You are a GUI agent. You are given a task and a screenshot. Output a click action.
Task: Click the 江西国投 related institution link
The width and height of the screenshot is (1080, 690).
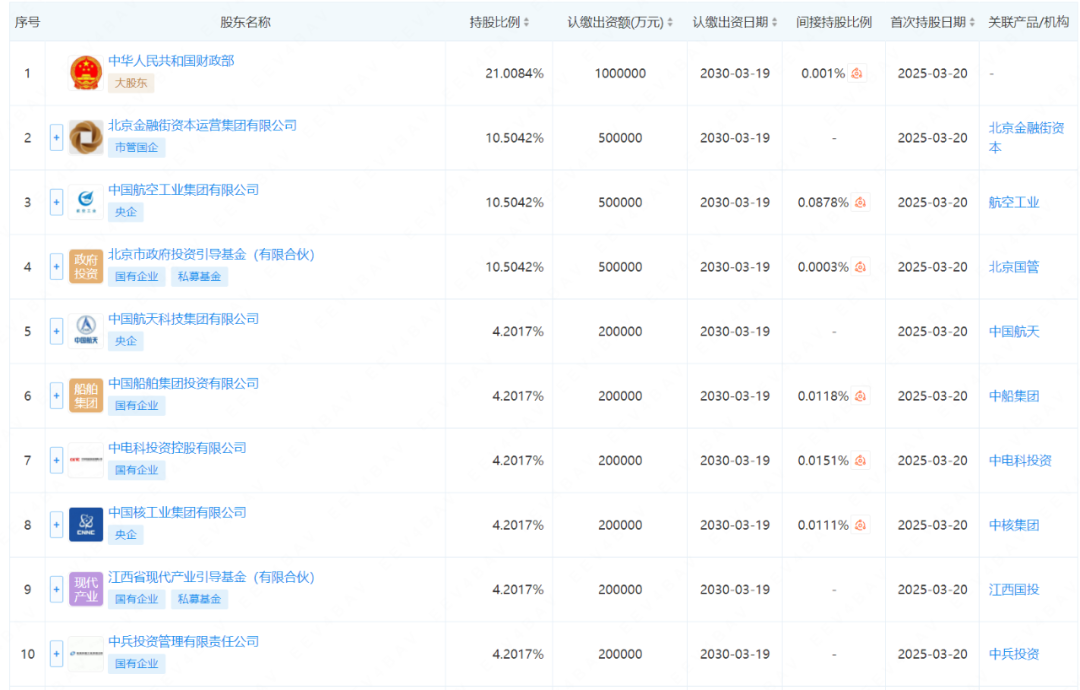pos(1013,589)
